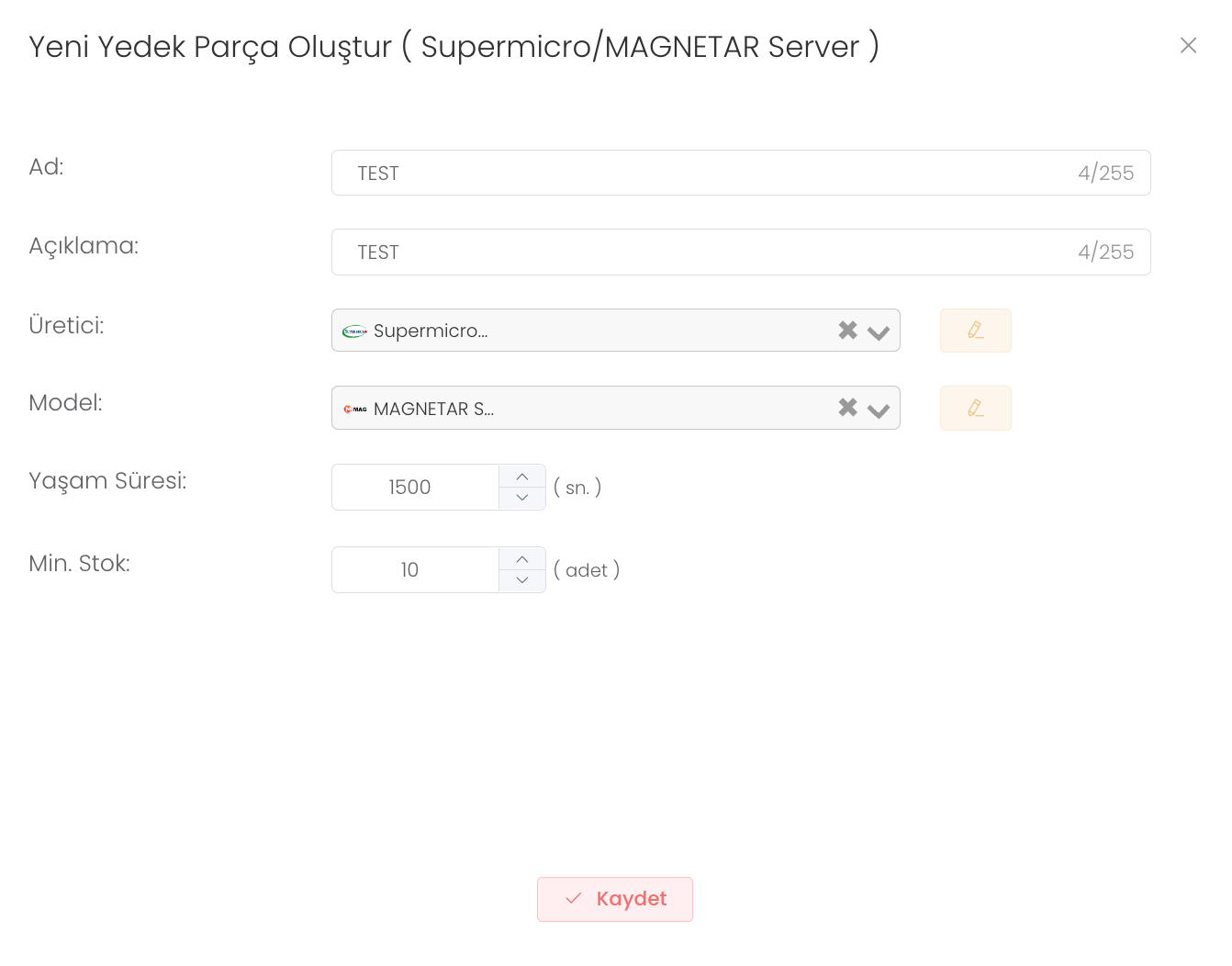Click the checkmark icon on Kaydet
This screenshot has height=966, width=1232.
(574, 898)
